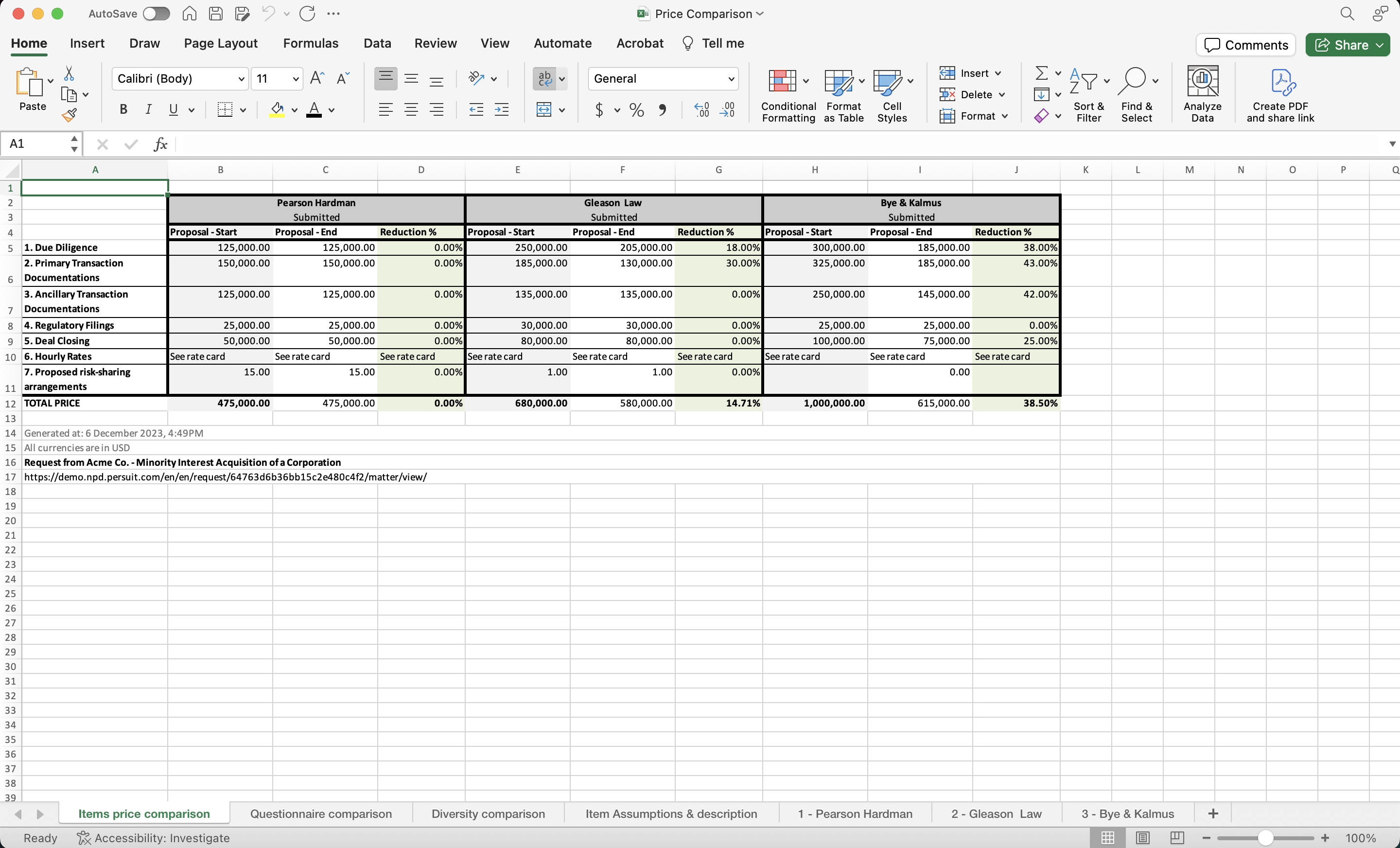Viewport: 1400px width, 848px height.
Task: Click Create PDF and share link
Action: click(1280, 94)
